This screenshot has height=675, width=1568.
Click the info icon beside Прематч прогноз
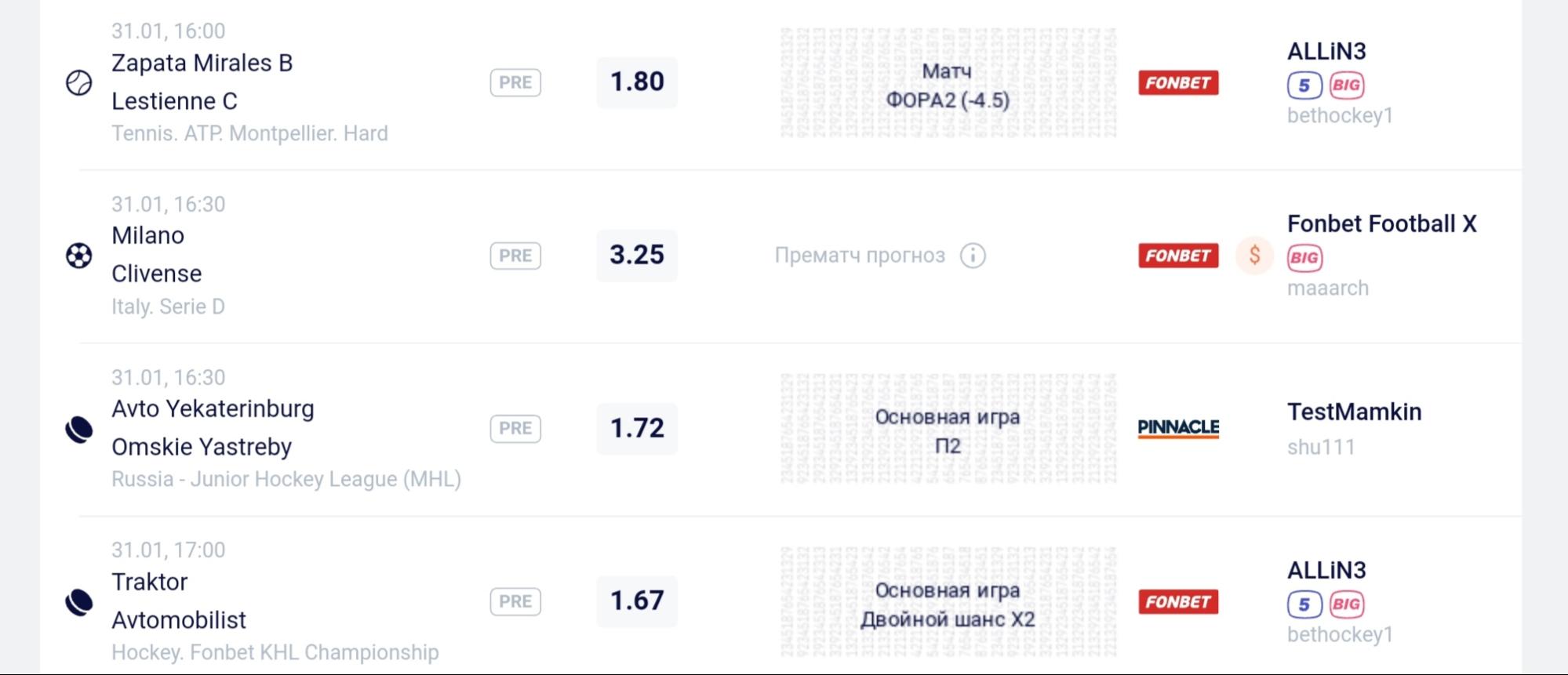[973, 255]
